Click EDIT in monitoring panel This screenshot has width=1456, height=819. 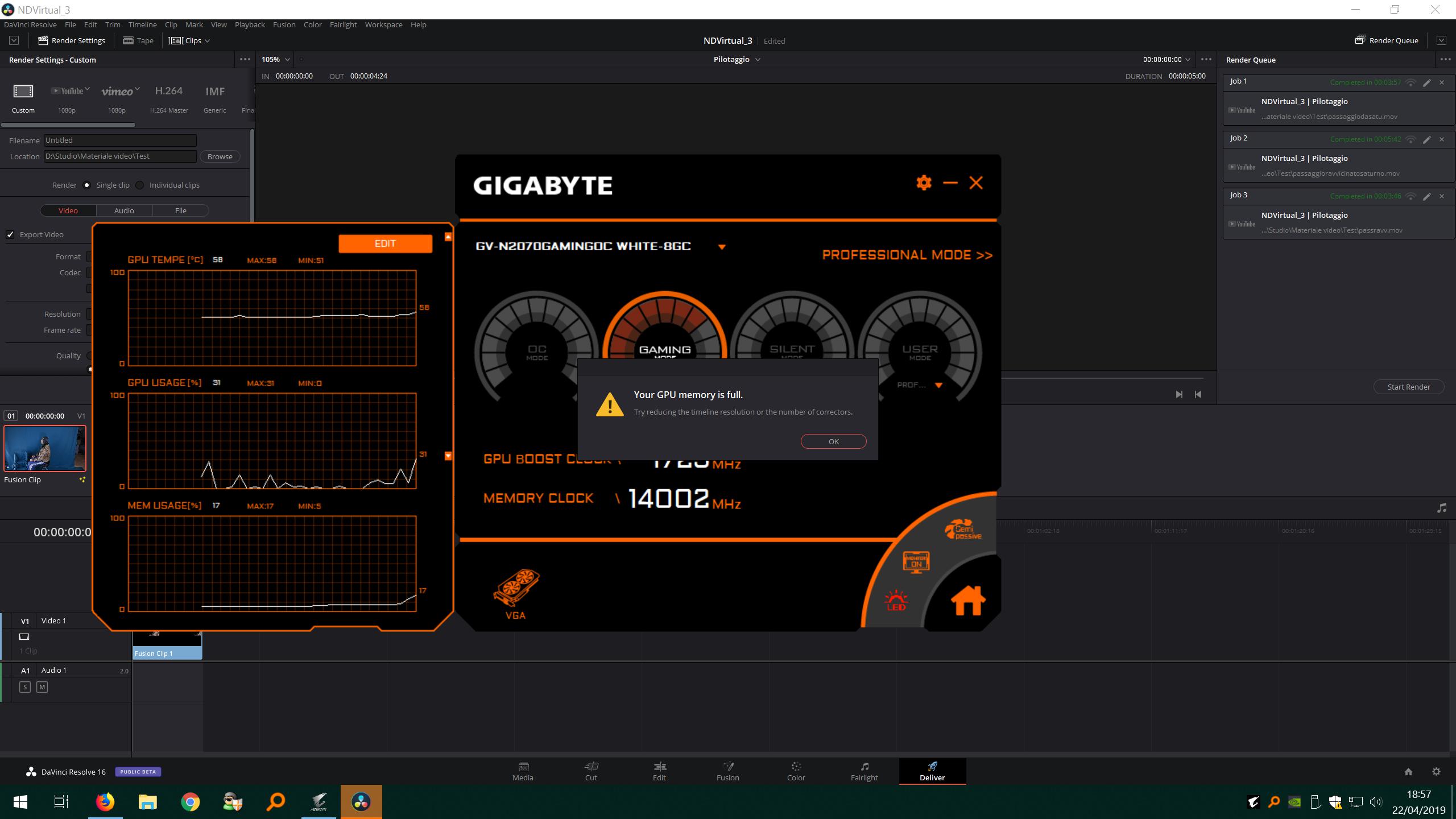[x=385, y=243]
